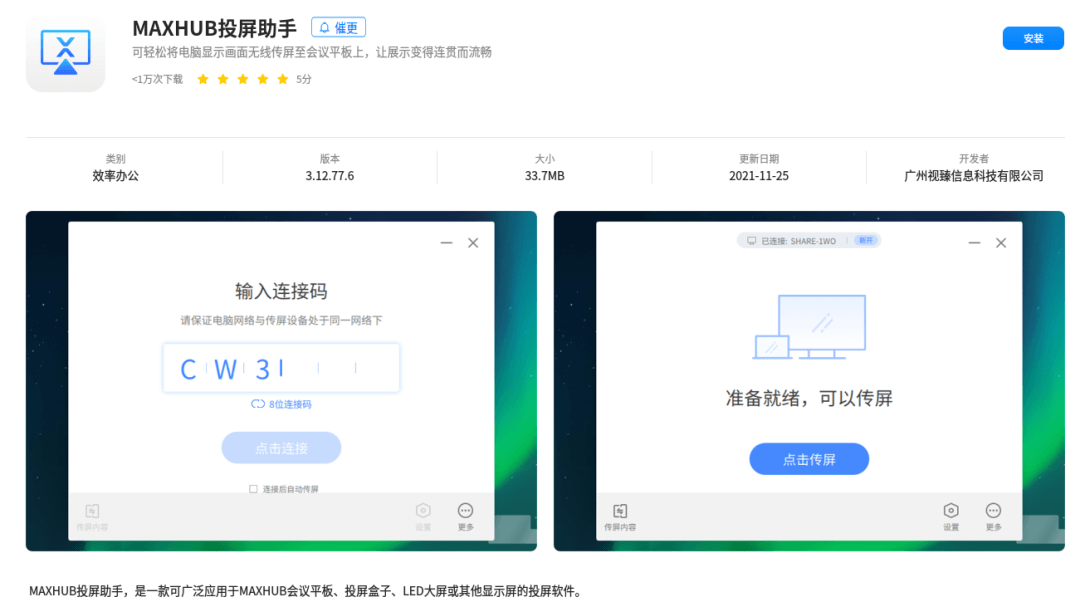Viewport: 1080px width, 602px height.
Task: Click the <1万次下载 download count
Action: (x=157, y=79)
